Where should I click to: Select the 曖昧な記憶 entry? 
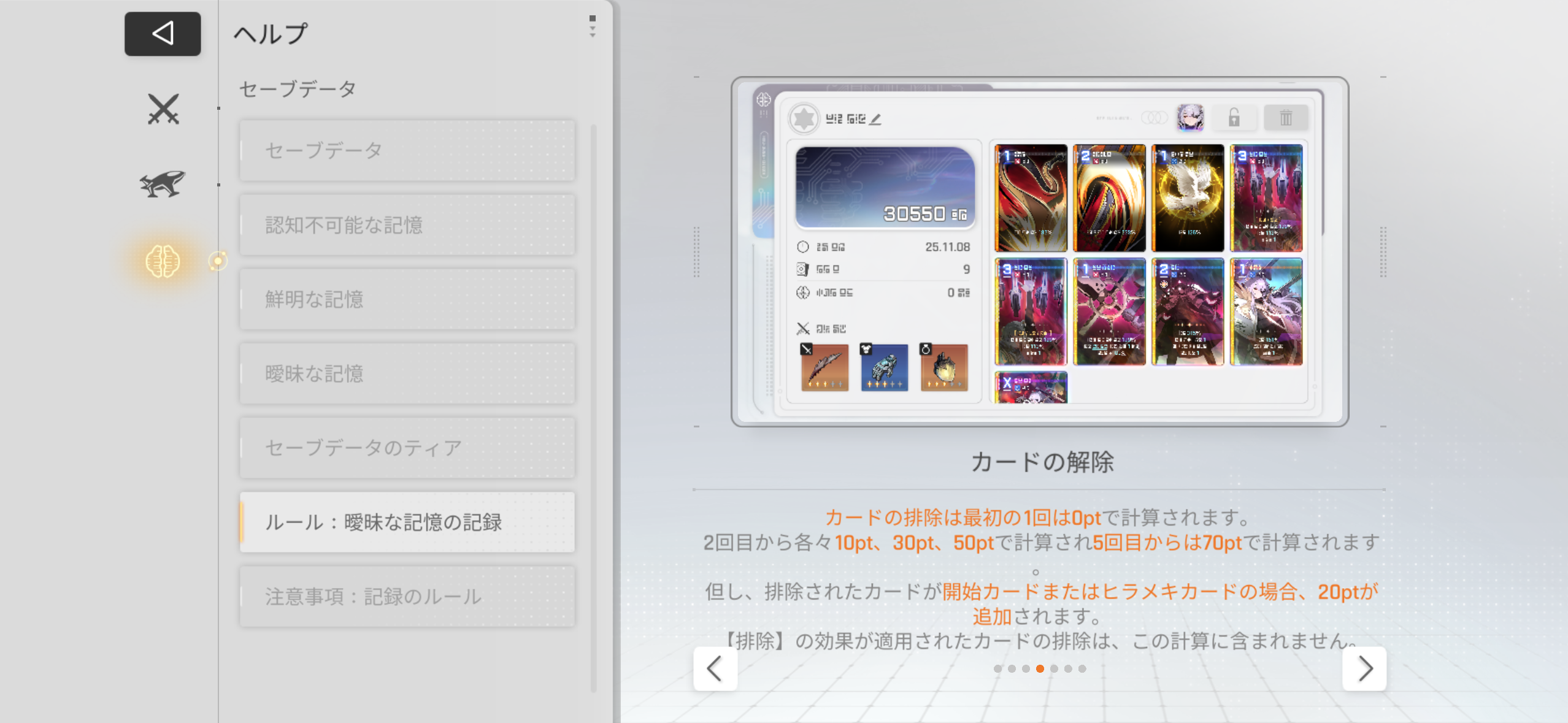point(407,373)
